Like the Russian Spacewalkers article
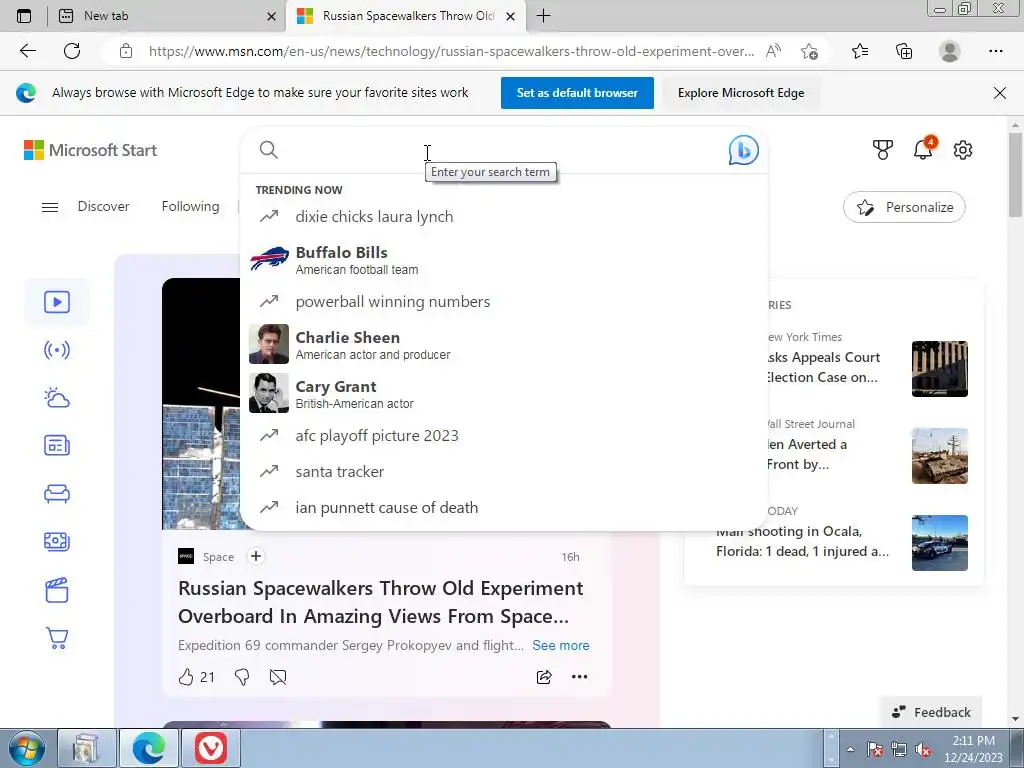This screenshot has height=768, width=1024. [x=186, y=677]
